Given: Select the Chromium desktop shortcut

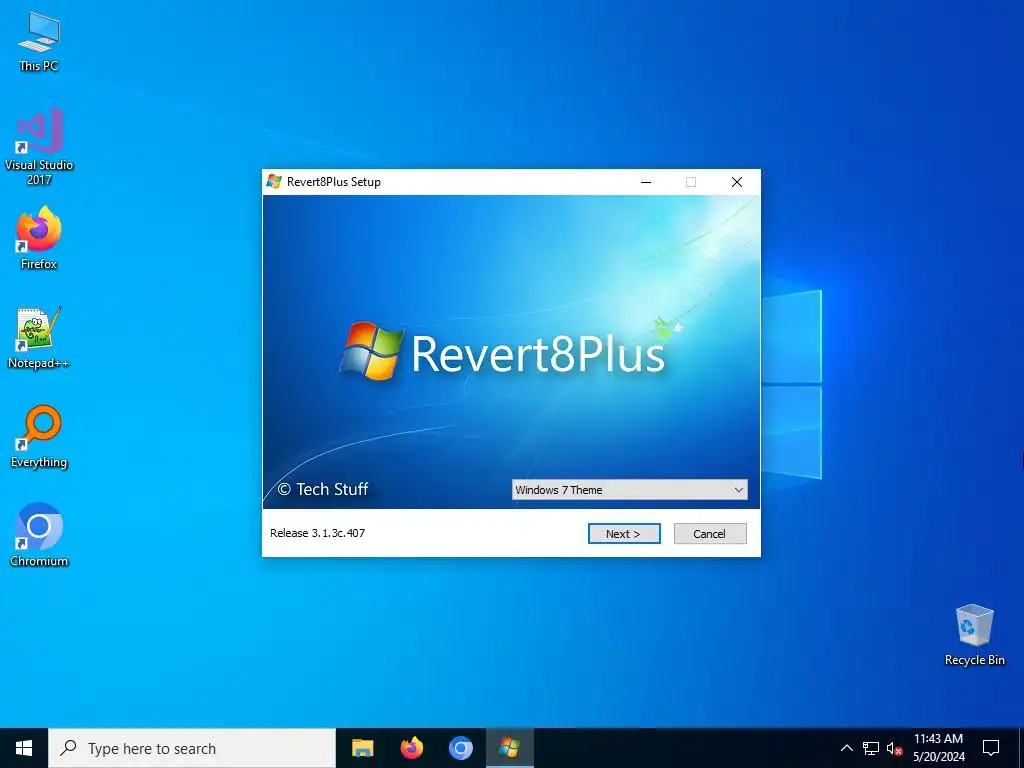Looking at the screenshot, I should (x=39, y=535).
